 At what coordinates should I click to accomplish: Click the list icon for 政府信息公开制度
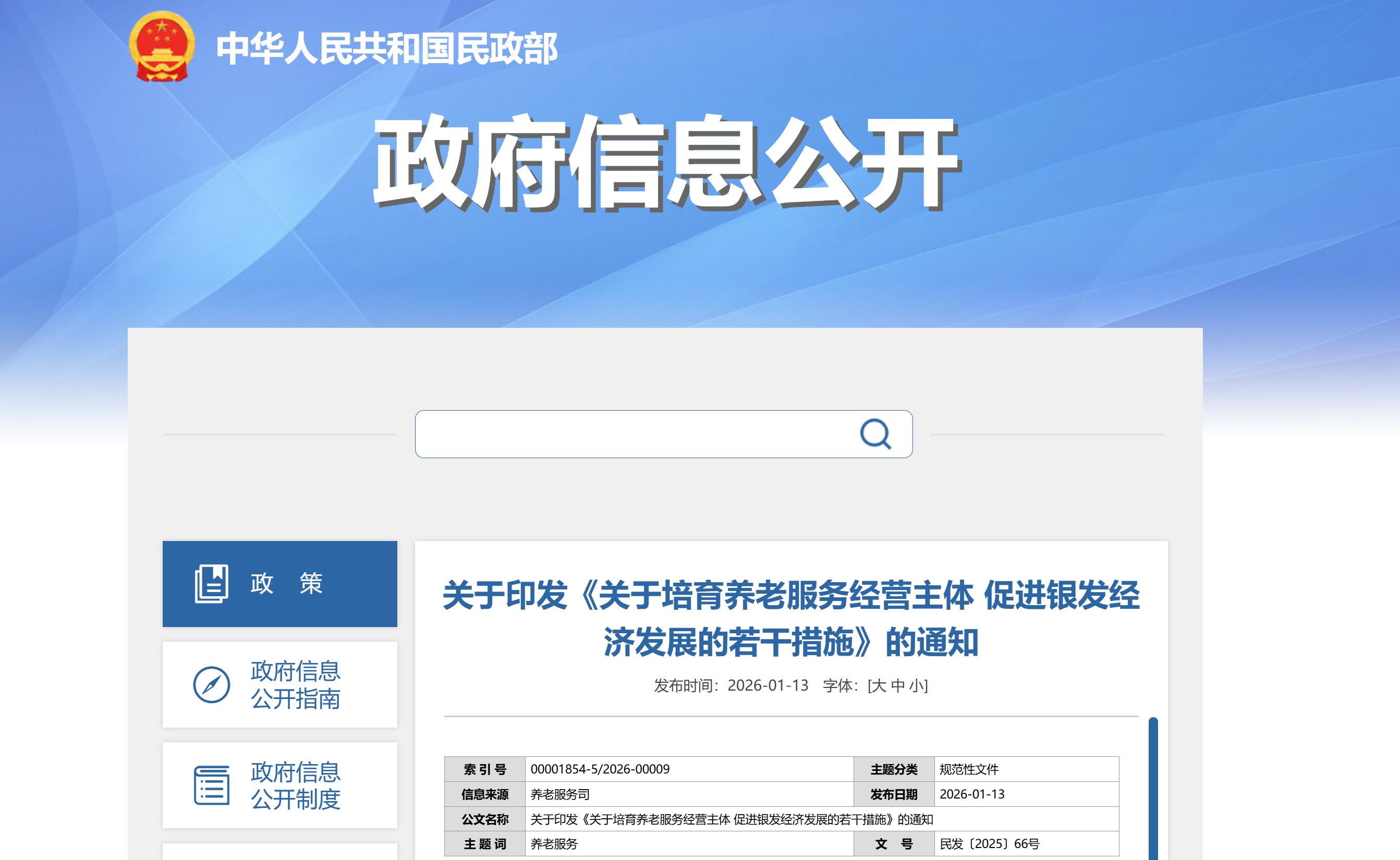pos(212,785)
